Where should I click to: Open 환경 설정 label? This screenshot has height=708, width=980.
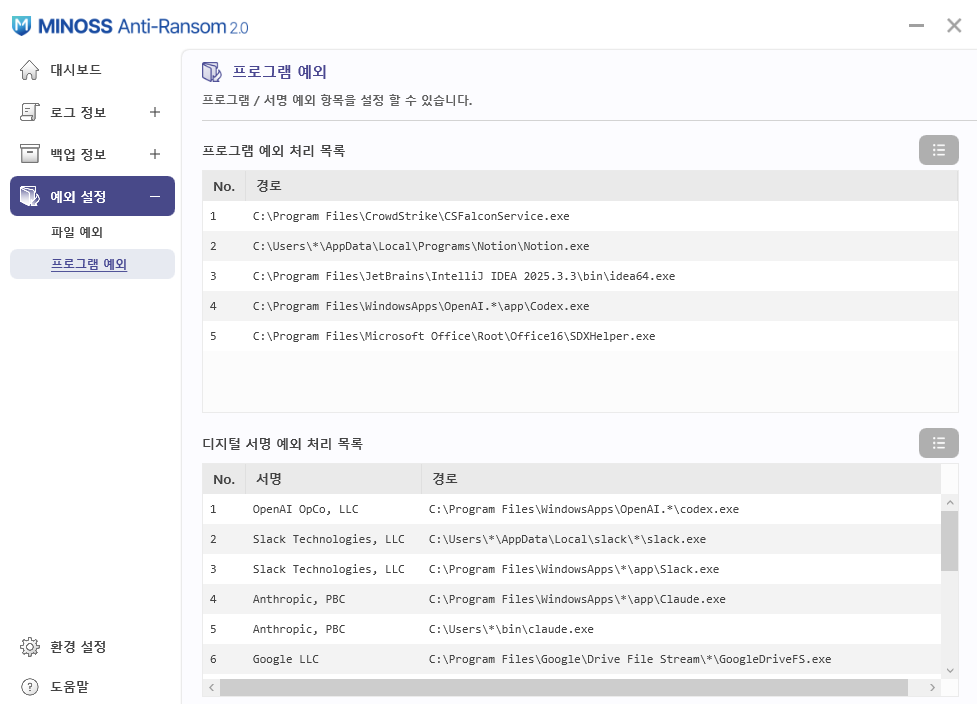coord(78,648)
